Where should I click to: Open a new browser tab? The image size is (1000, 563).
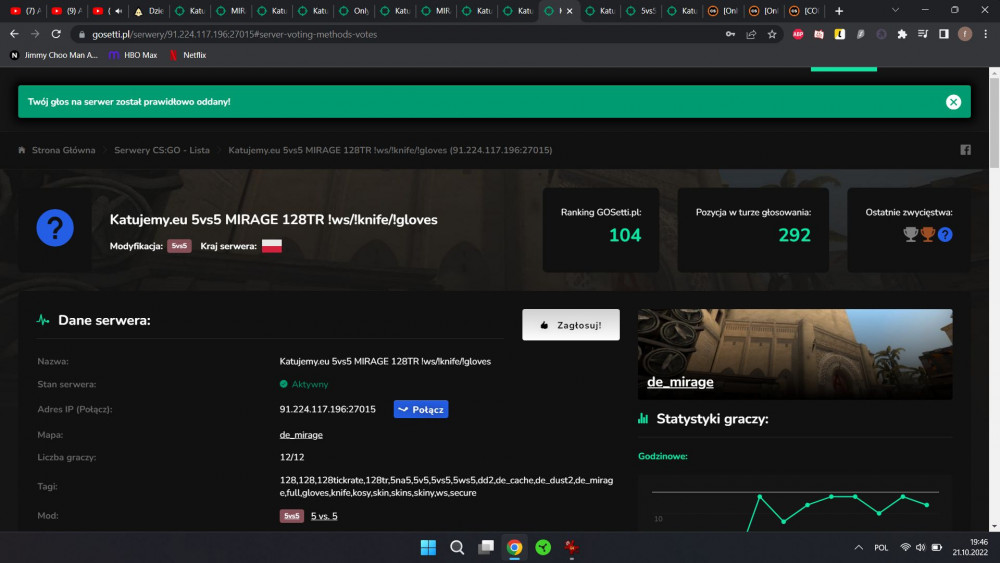[x=839, y=11]
